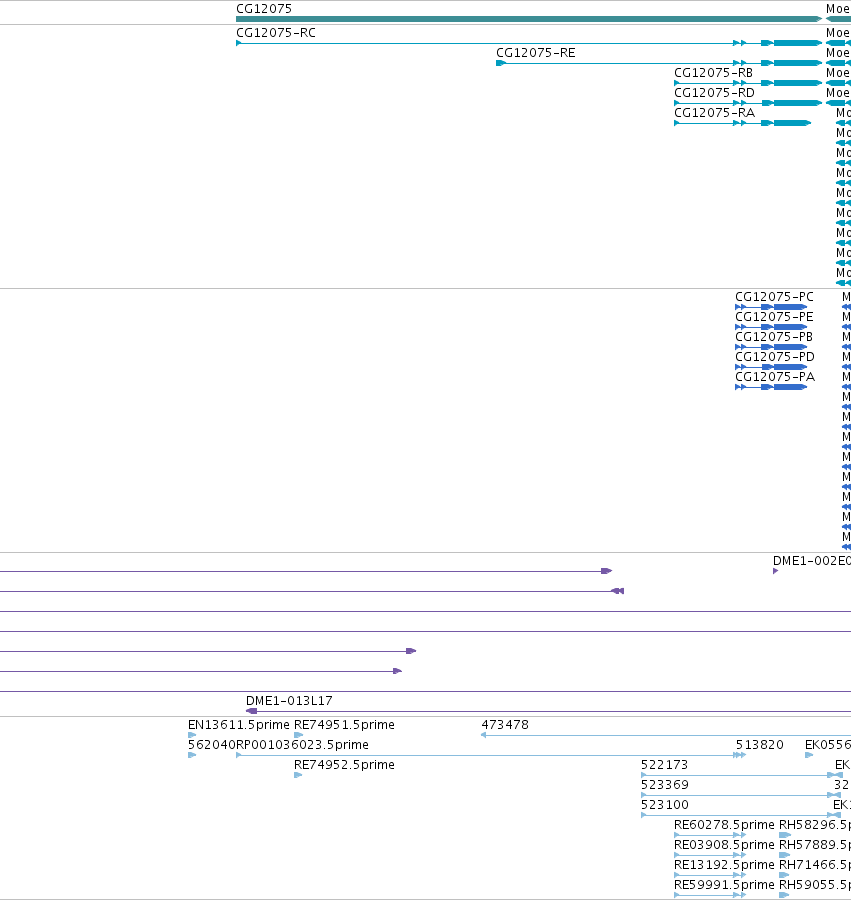Select the CG12075-RB transcript label
This screenshot has height=900, width=851.
[713, 73]
